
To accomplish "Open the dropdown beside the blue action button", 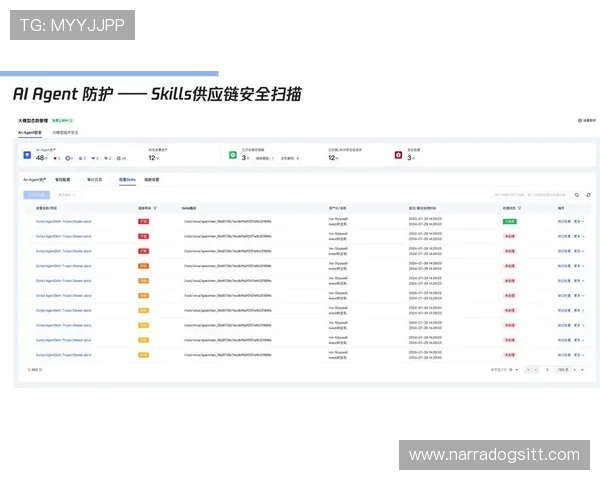I will pyautogui.click(x=67, y=195).
